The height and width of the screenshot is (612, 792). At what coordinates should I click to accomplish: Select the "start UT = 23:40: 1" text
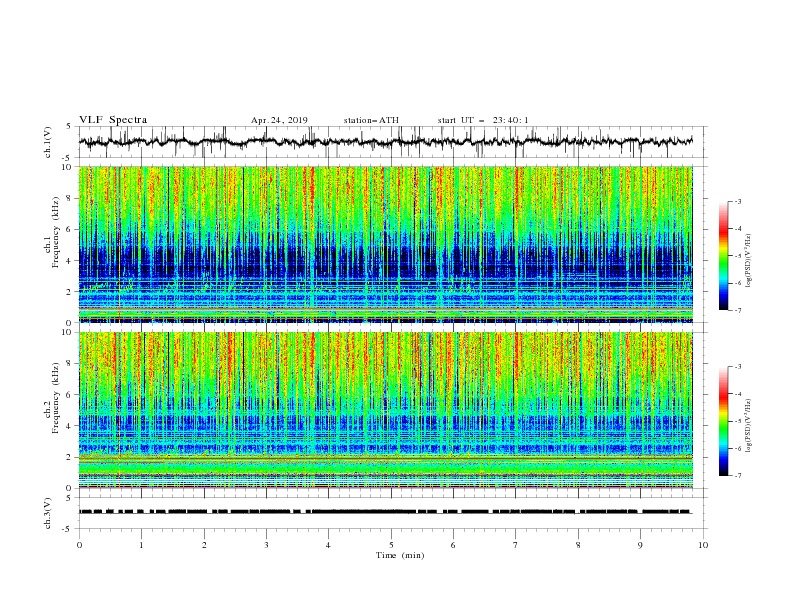(483, 120)
